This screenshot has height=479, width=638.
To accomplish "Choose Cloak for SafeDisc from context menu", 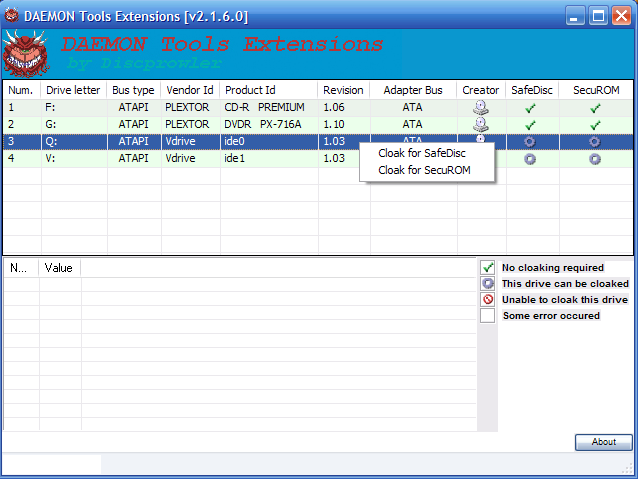I will [x=427, y=153].
